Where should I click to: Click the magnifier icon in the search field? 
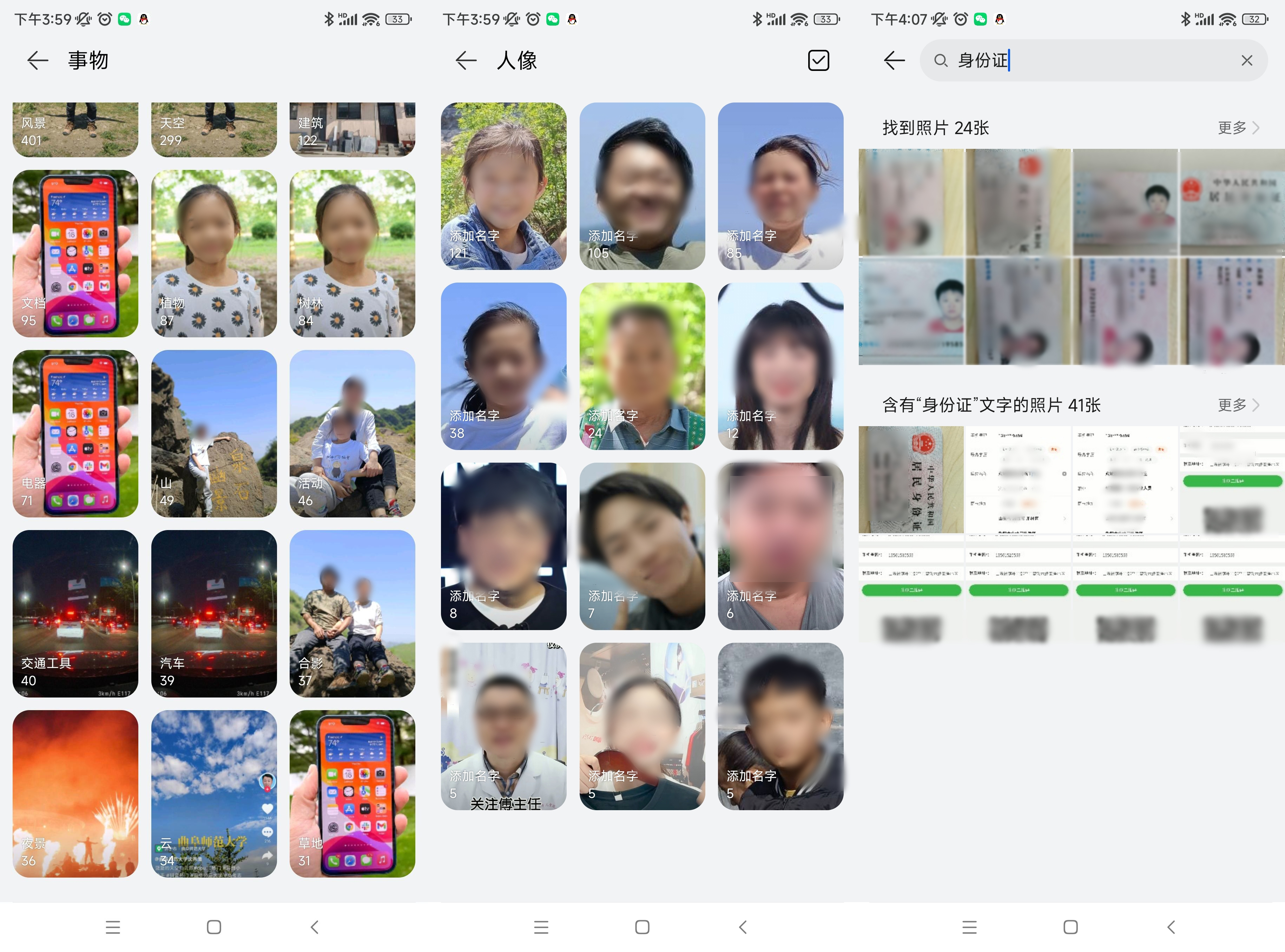pos(941,60)
